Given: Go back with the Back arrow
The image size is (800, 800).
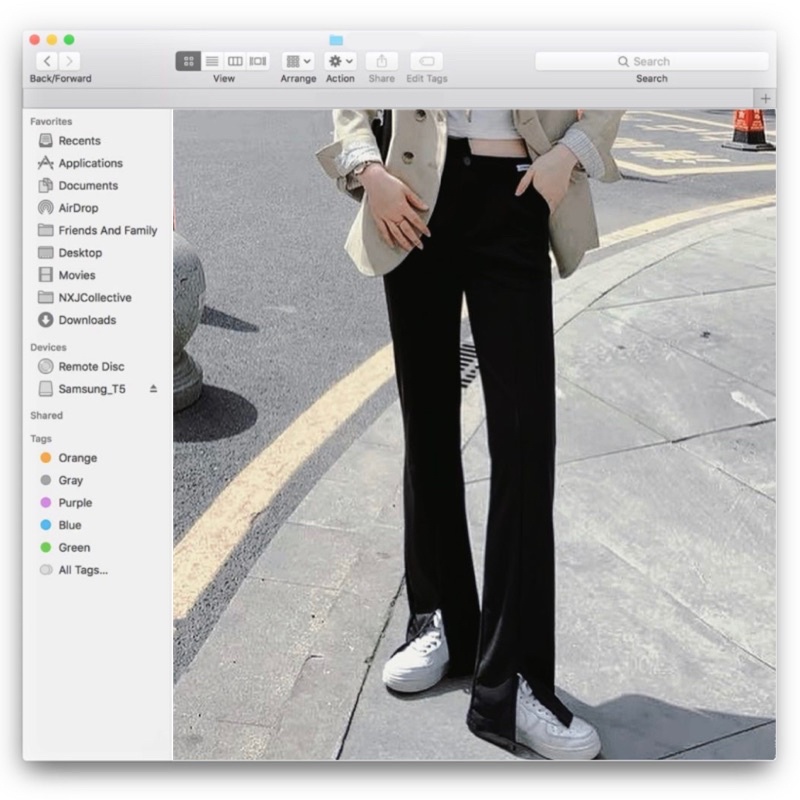Looking at the screenshot, I should 47,61.
